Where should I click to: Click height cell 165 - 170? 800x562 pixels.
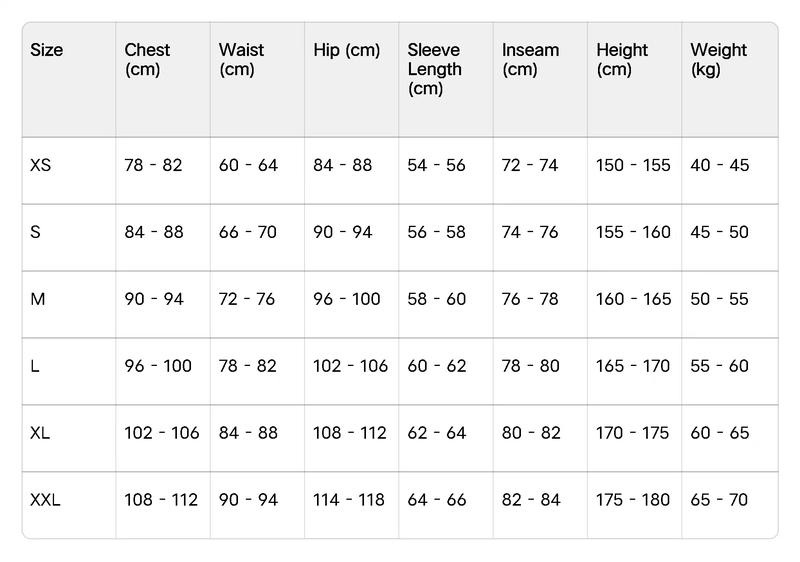click(633, 366)
